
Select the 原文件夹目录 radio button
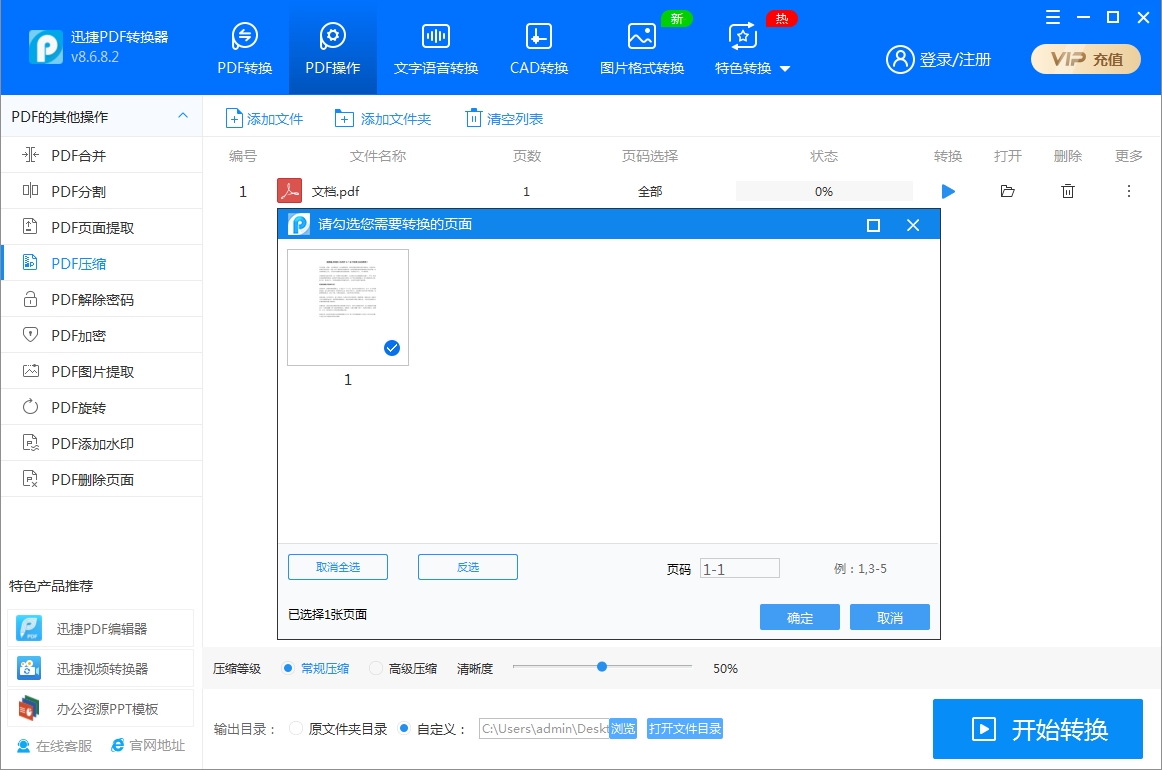tap(296, 728)
